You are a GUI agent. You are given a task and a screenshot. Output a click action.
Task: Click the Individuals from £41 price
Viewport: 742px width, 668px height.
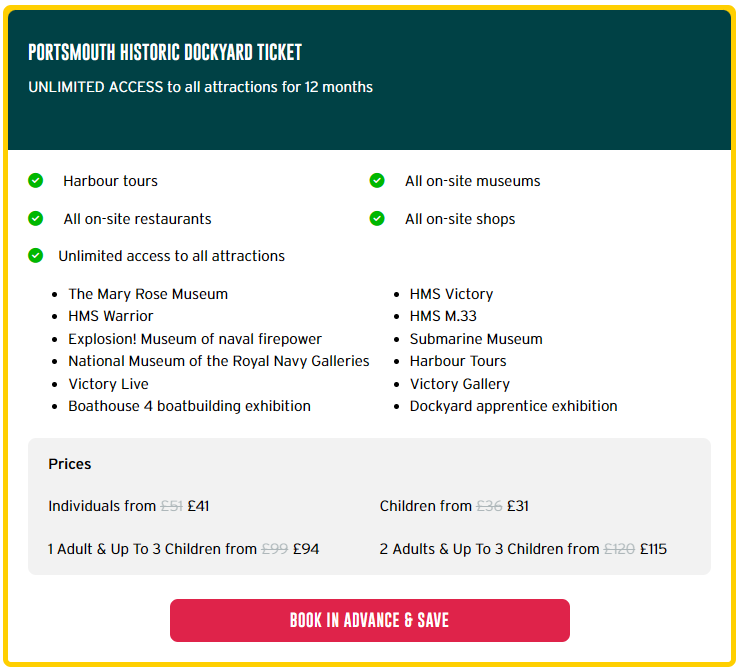click(x=129, y=506)
